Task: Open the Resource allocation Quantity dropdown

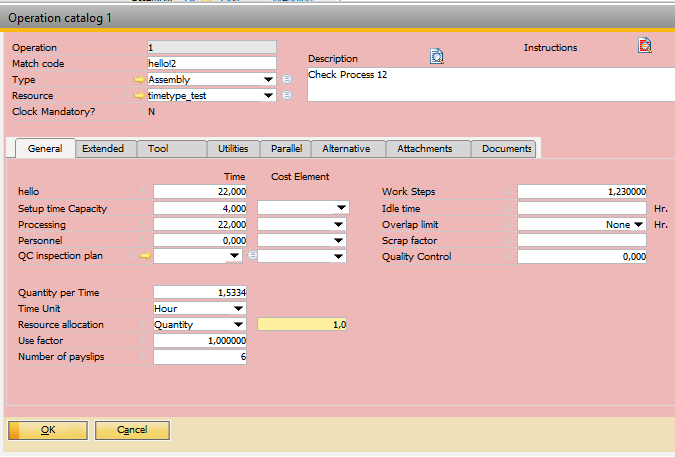Action: (x=238, y=325)
